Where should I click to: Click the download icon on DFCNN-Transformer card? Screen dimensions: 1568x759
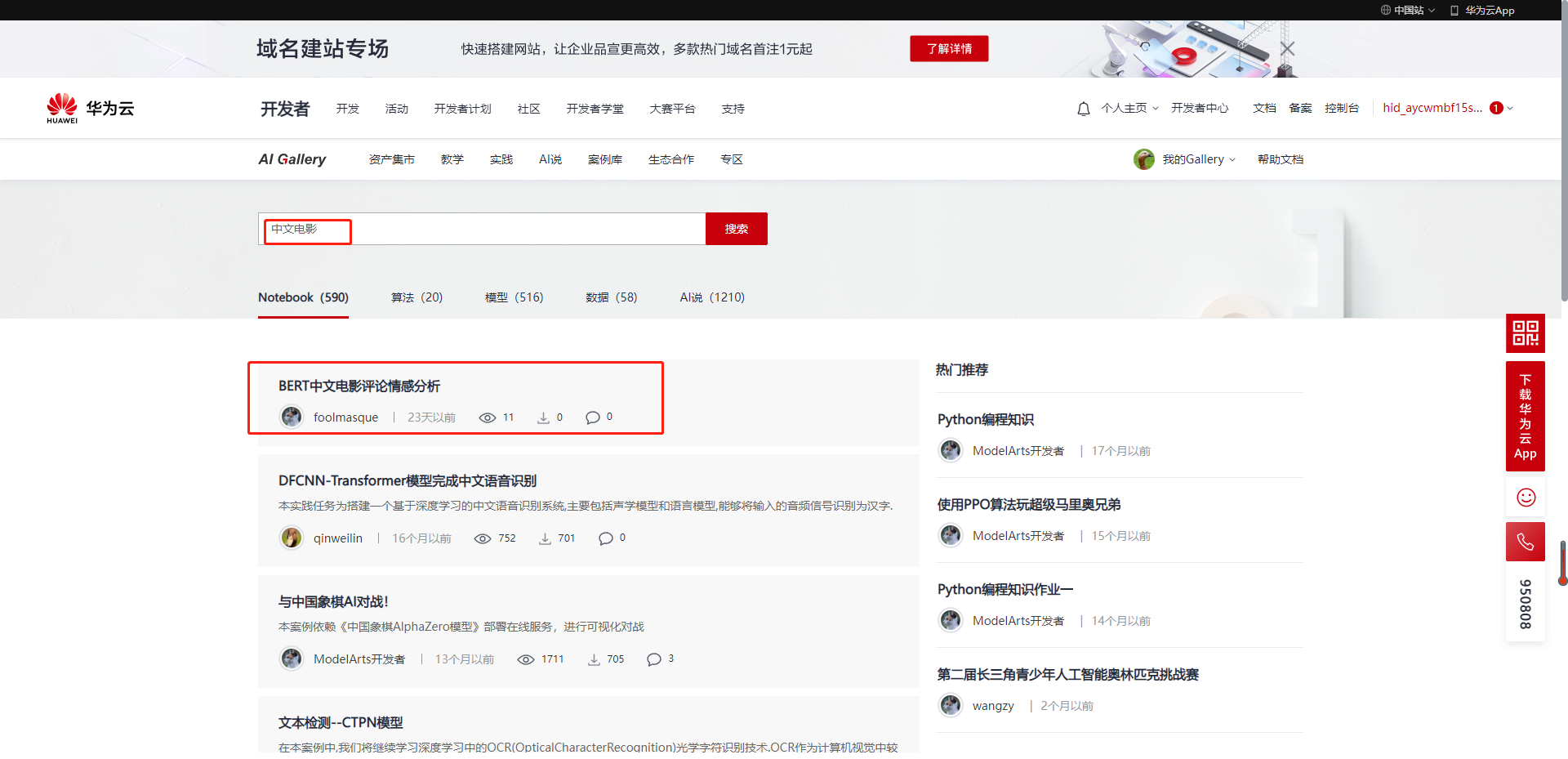coord(544,538)
